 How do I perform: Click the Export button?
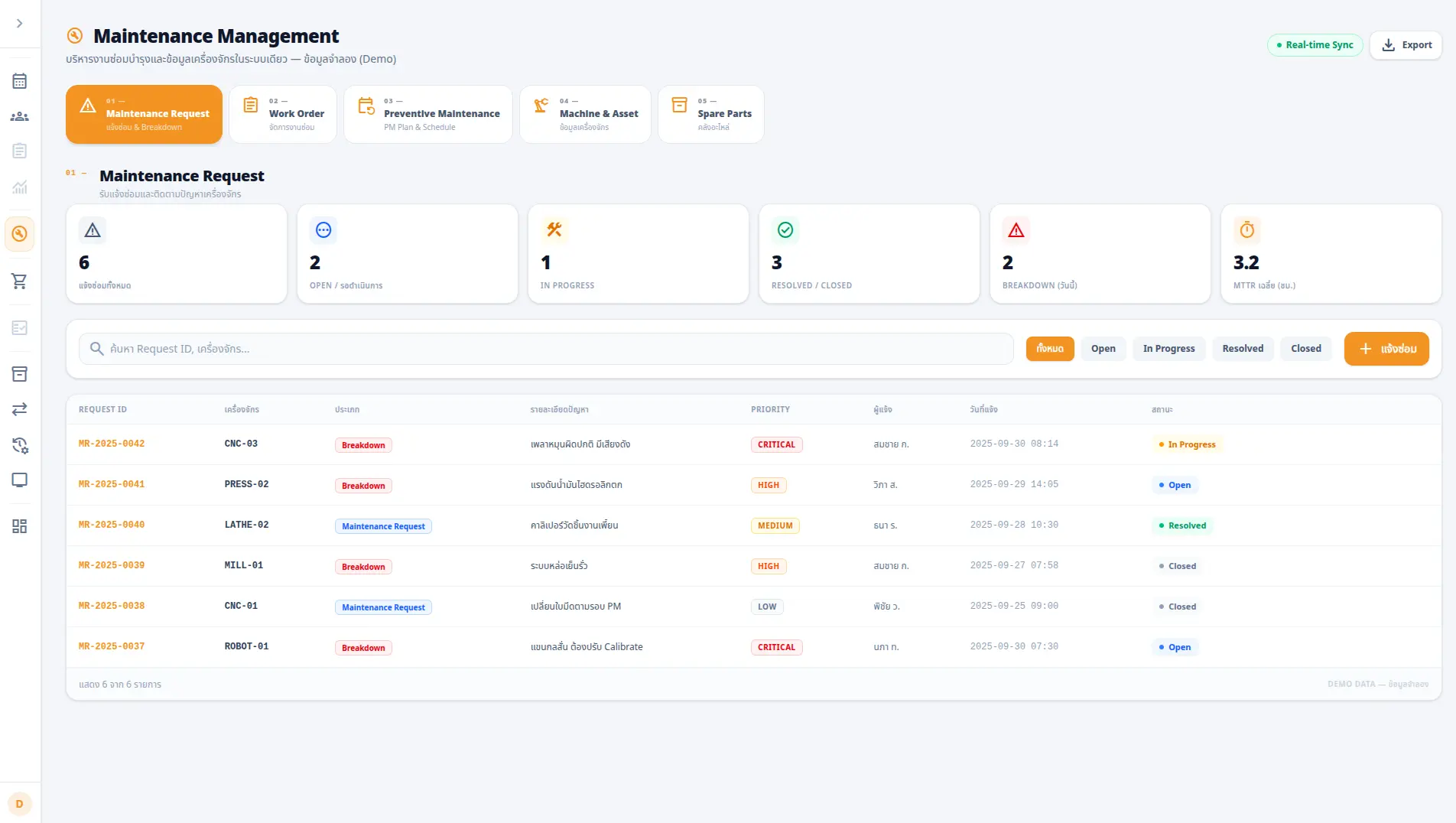coord(1406,45)
